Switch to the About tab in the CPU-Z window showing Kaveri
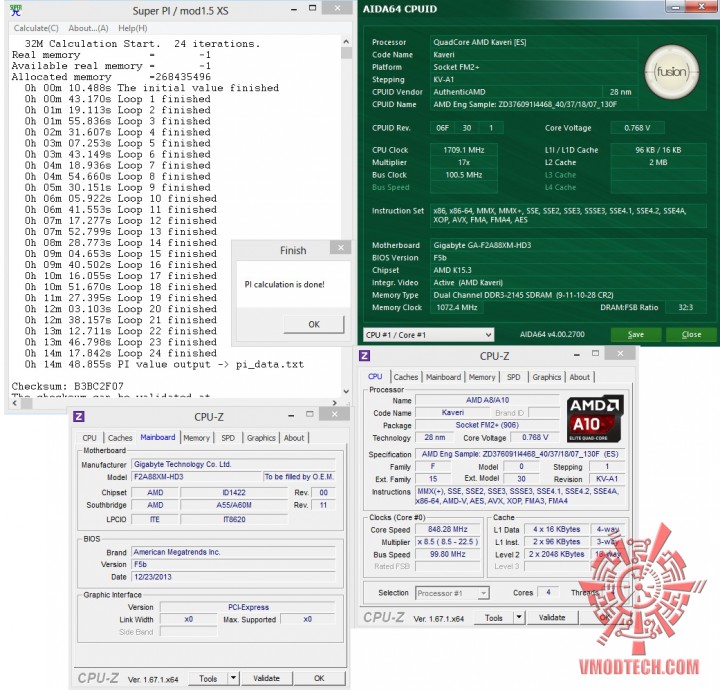The width and height of the screenshot is (720, 690). [579, 377]
